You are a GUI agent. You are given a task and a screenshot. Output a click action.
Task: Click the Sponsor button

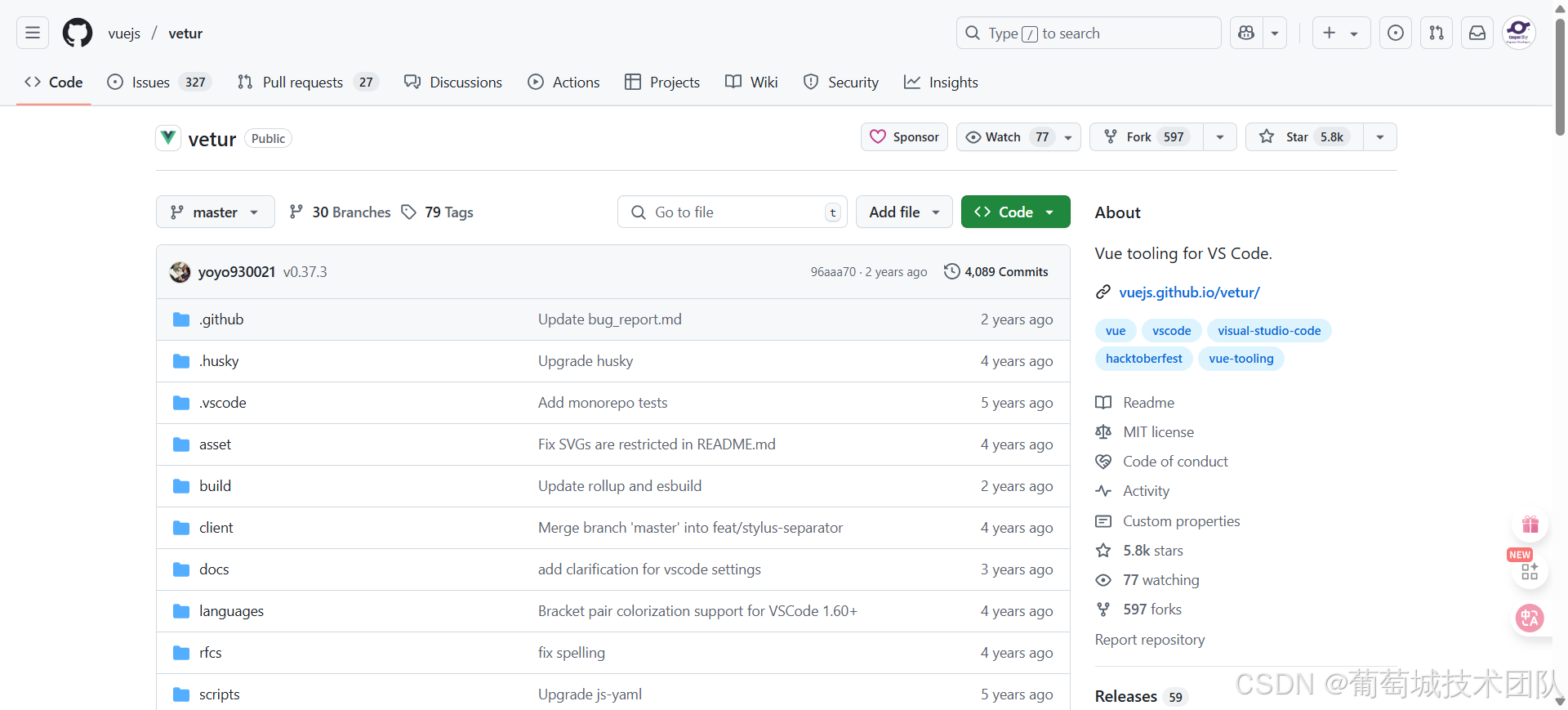coord(904,136)
